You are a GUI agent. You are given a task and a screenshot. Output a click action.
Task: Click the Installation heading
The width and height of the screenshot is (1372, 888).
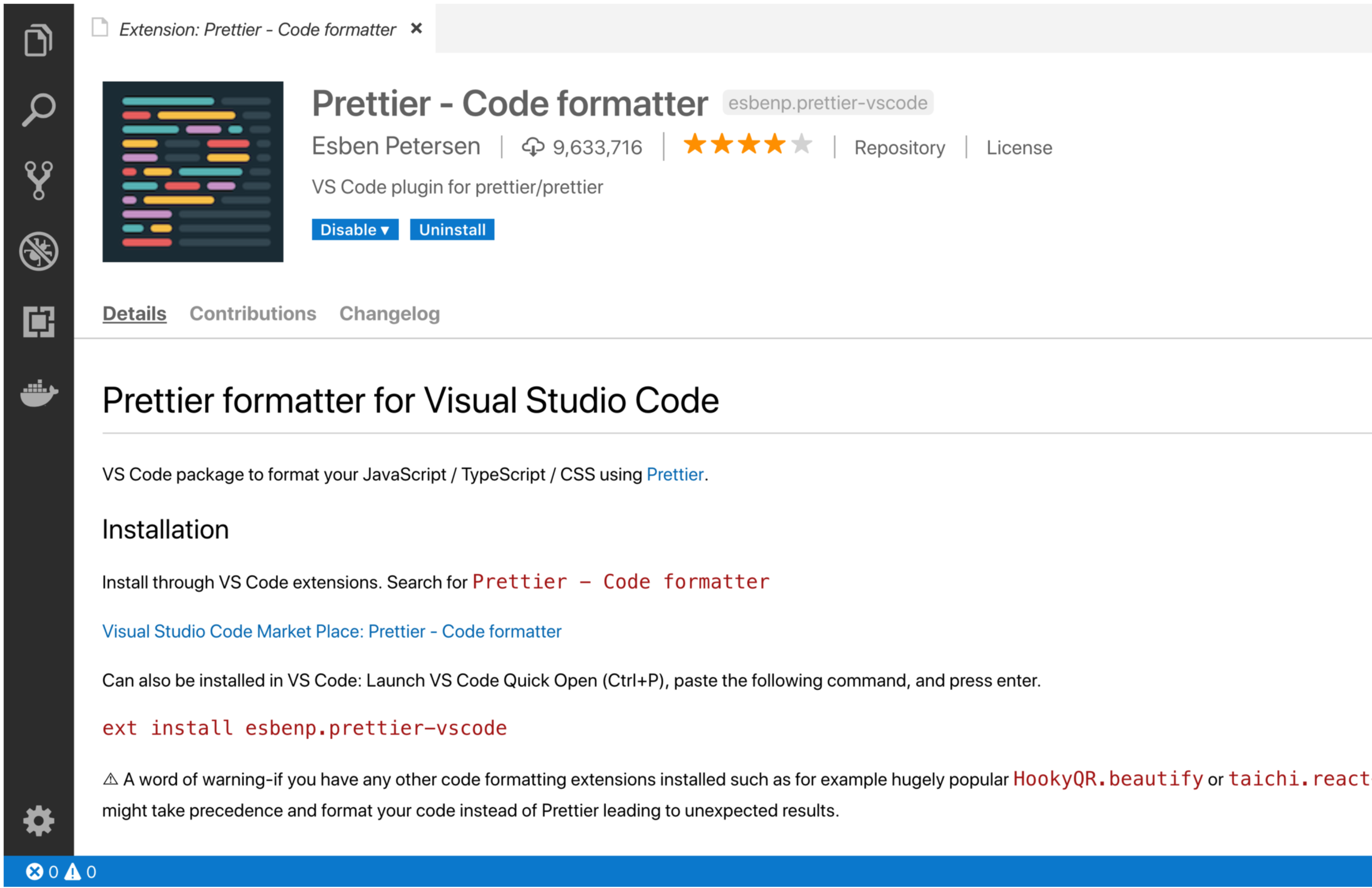pyautogui.click(x=165, y=530)
